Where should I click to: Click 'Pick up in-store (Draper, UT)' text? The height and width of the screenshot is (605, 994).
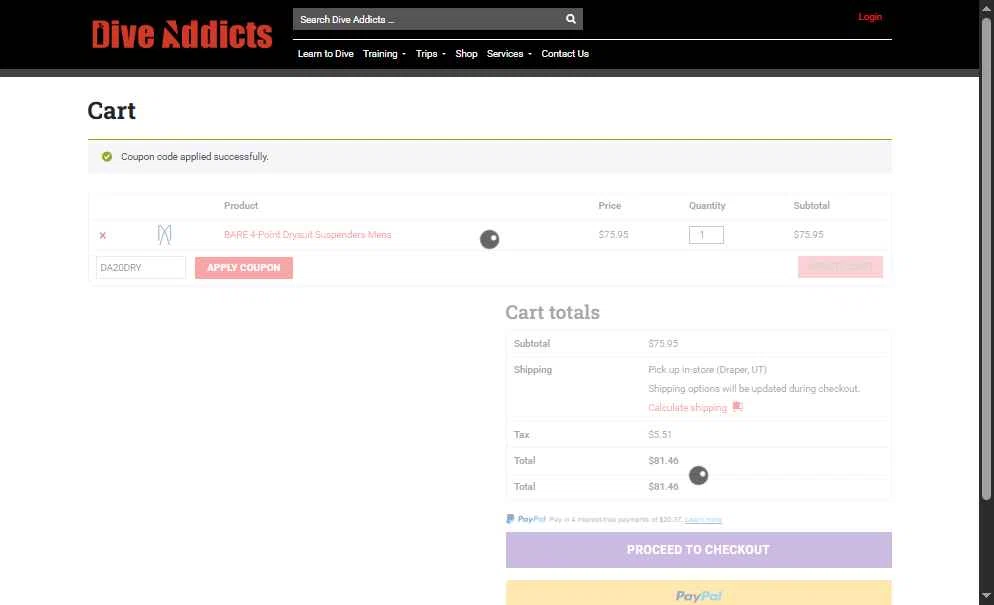(707, 370)
